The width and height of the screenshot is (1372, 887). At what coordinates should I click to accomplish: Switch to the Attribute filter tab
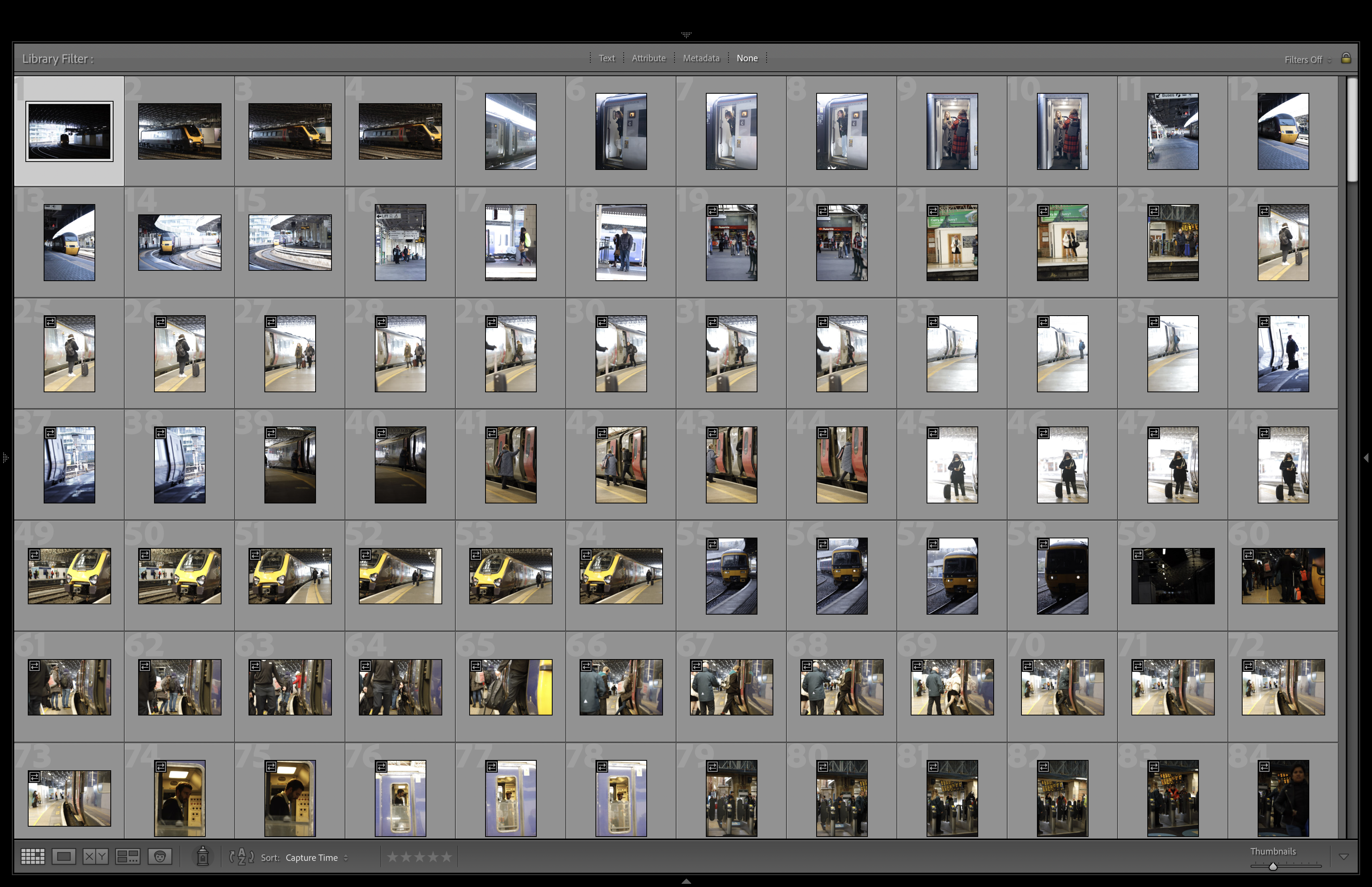(648, 58)
